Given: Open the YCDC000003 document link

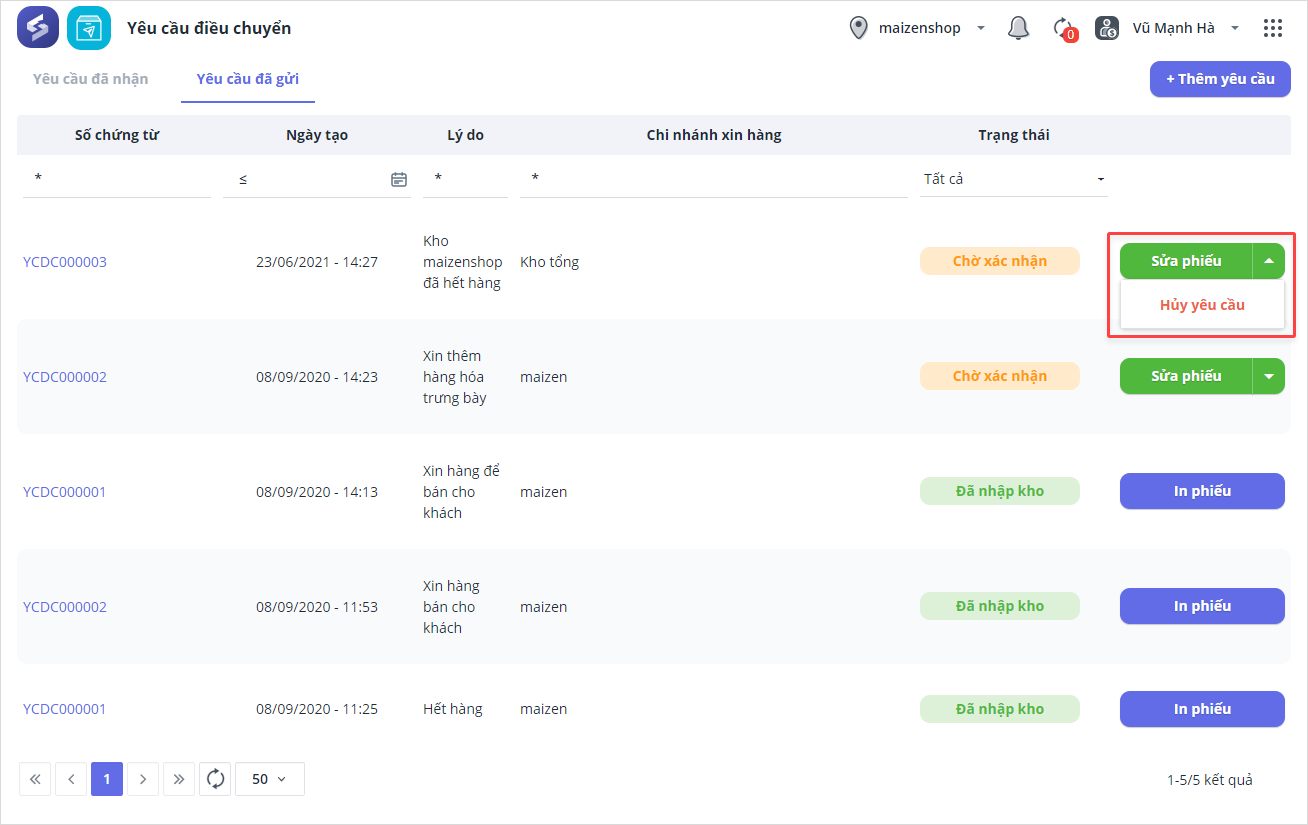Looking at the screenshot, I should (x=65, y=262).
